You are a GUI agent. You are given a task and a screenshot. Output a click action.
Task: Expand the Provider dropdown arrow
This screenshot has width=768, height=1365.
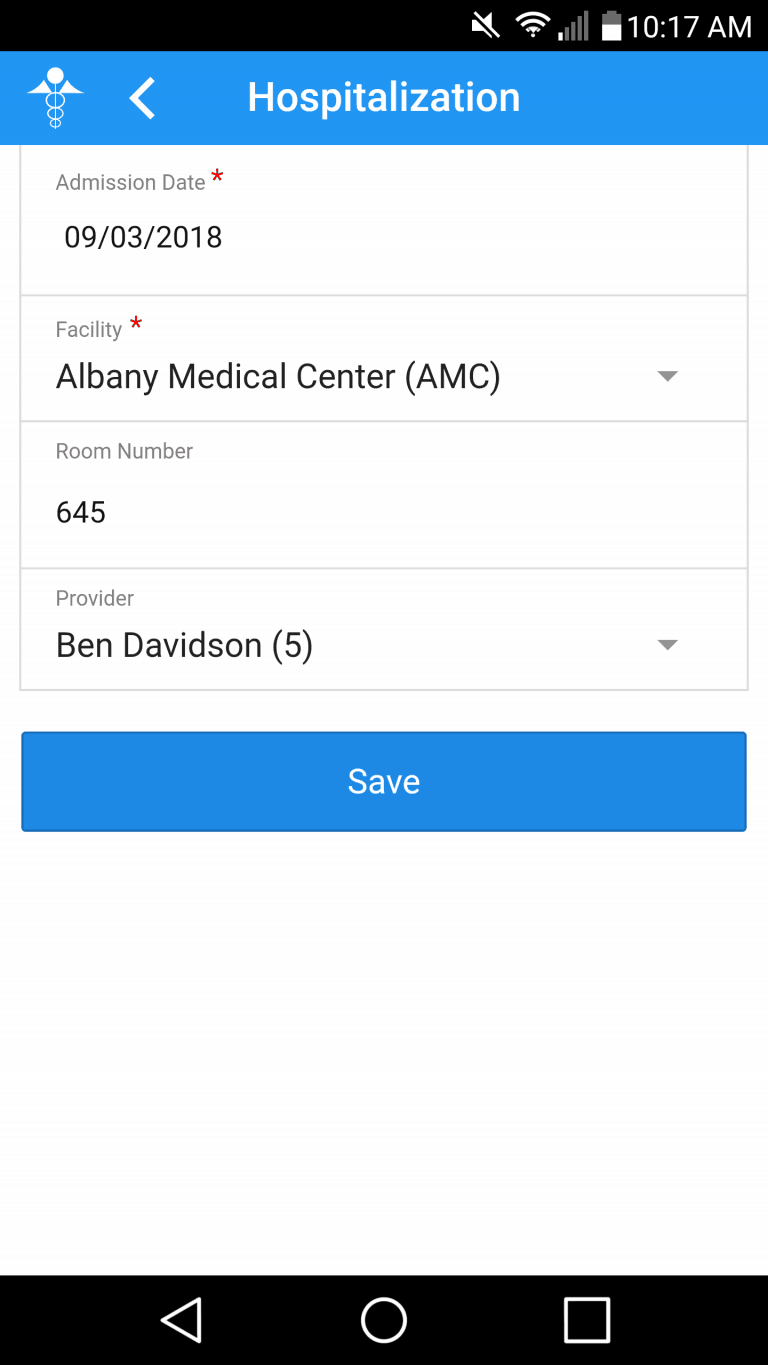pos(667,645)
